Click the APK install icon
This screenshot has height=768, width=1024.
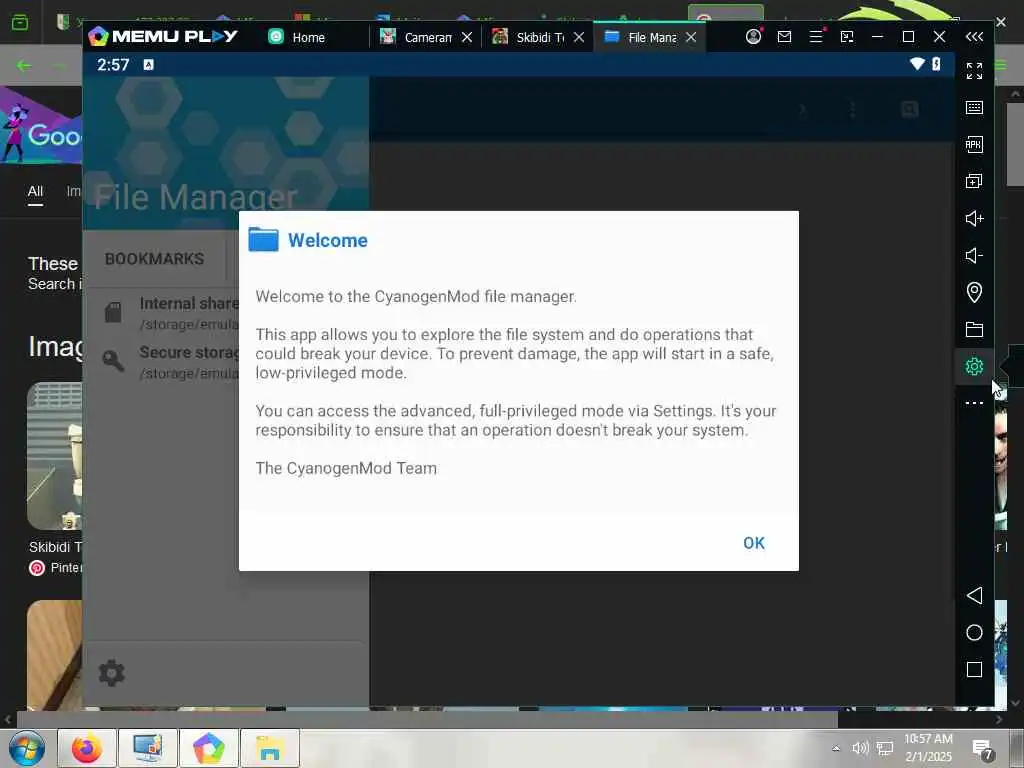(x=974, y=144)
